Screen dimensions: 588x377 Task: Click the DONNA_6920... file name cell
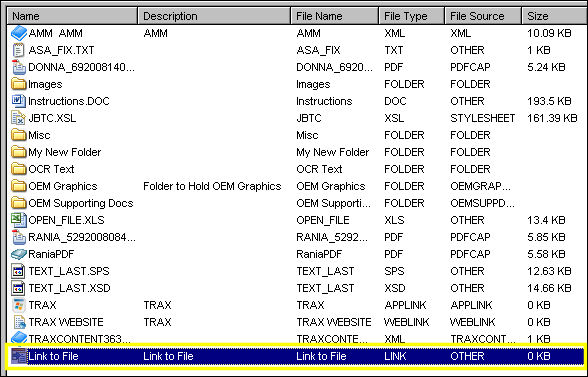pos(335,67)
